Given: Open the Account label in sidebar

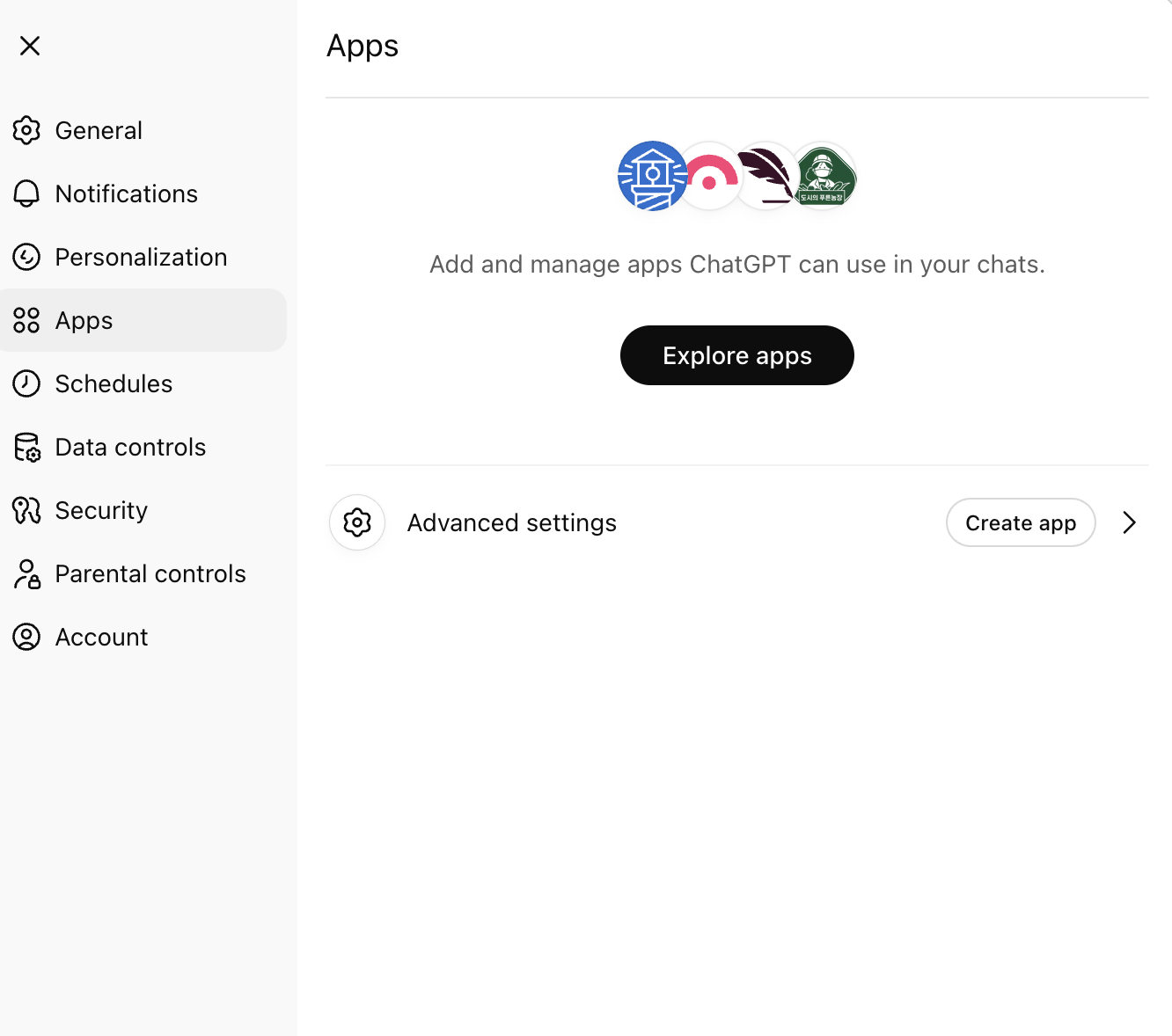Looking at the screenshot, I should pos(101,637).
